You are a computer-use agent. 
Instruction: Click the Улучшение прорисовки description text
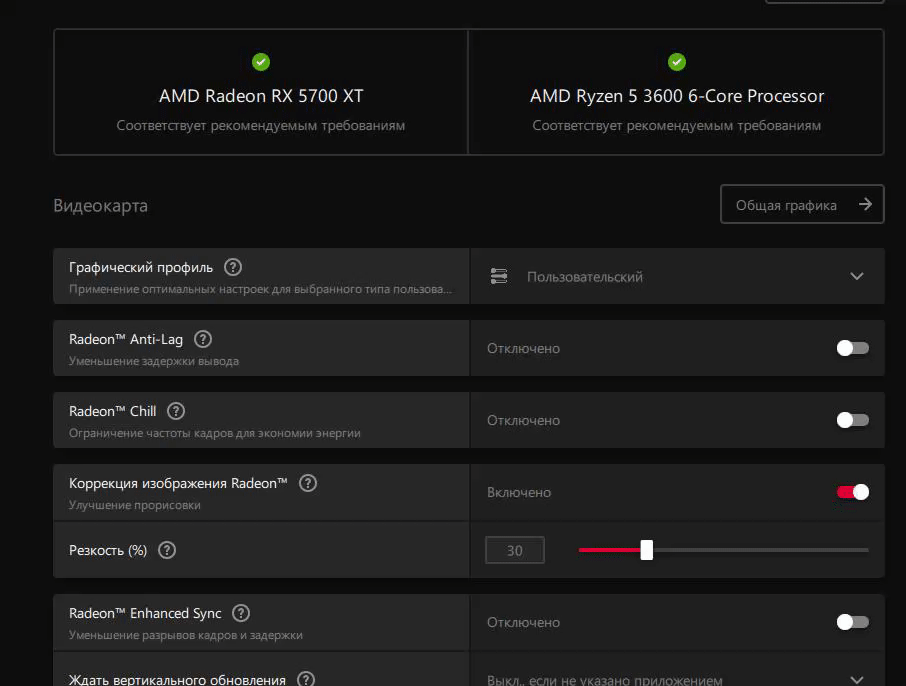pyautogui.click(x=135, y=505)
